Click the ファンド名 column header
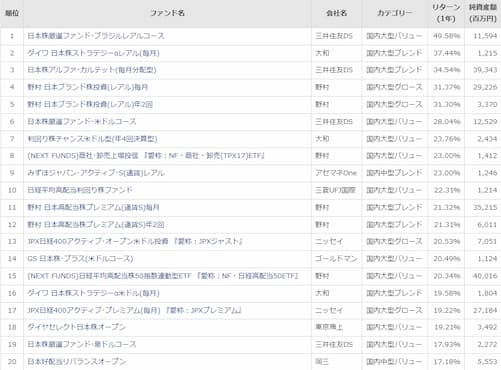This screenshot has width=501, height=370. 167,13
